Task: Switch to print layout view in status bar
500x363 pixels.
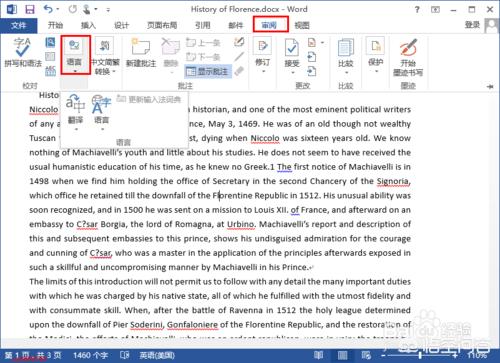Action: pos(342,355)
